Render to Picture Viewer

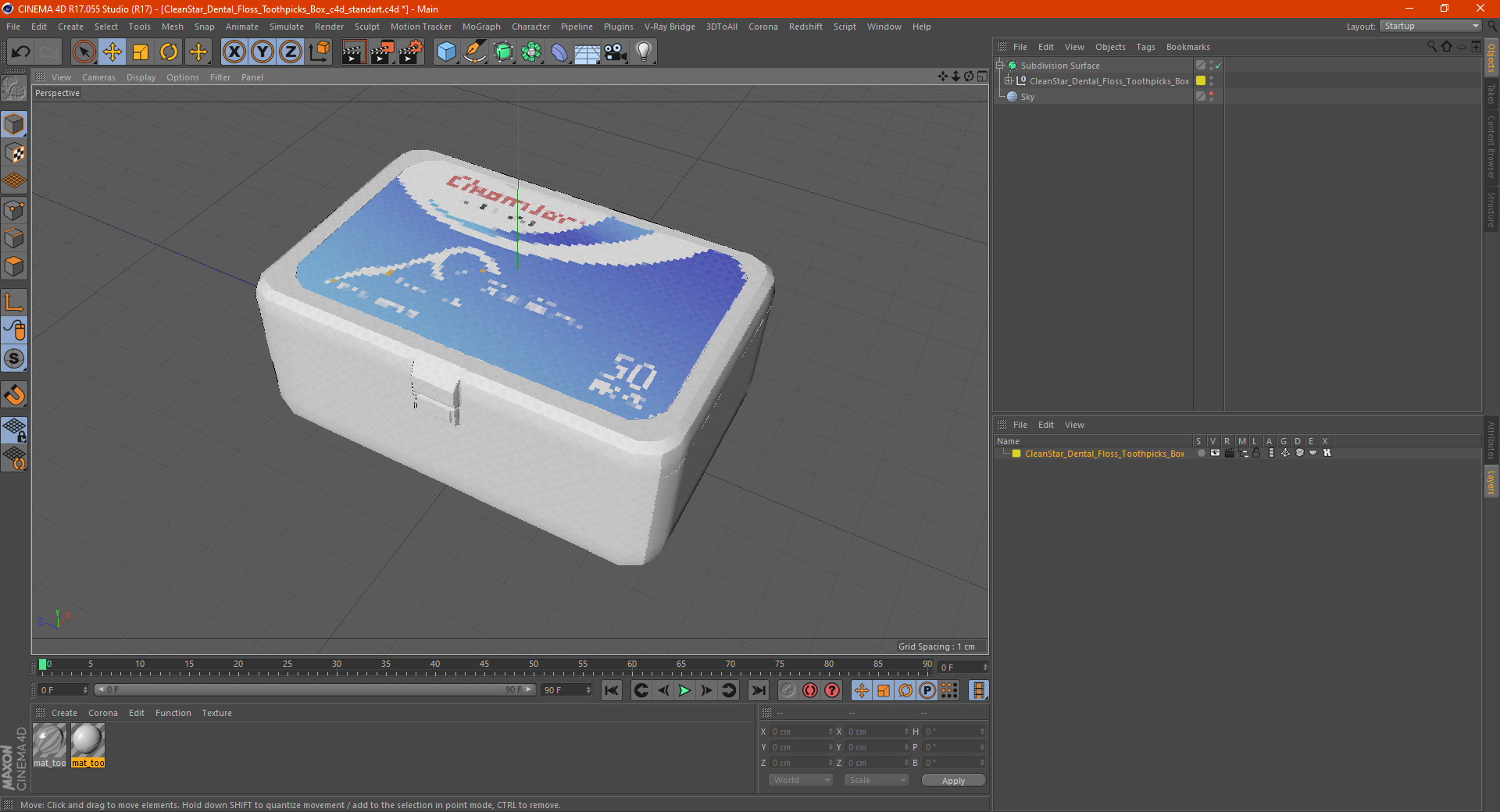tap(382, 52)
